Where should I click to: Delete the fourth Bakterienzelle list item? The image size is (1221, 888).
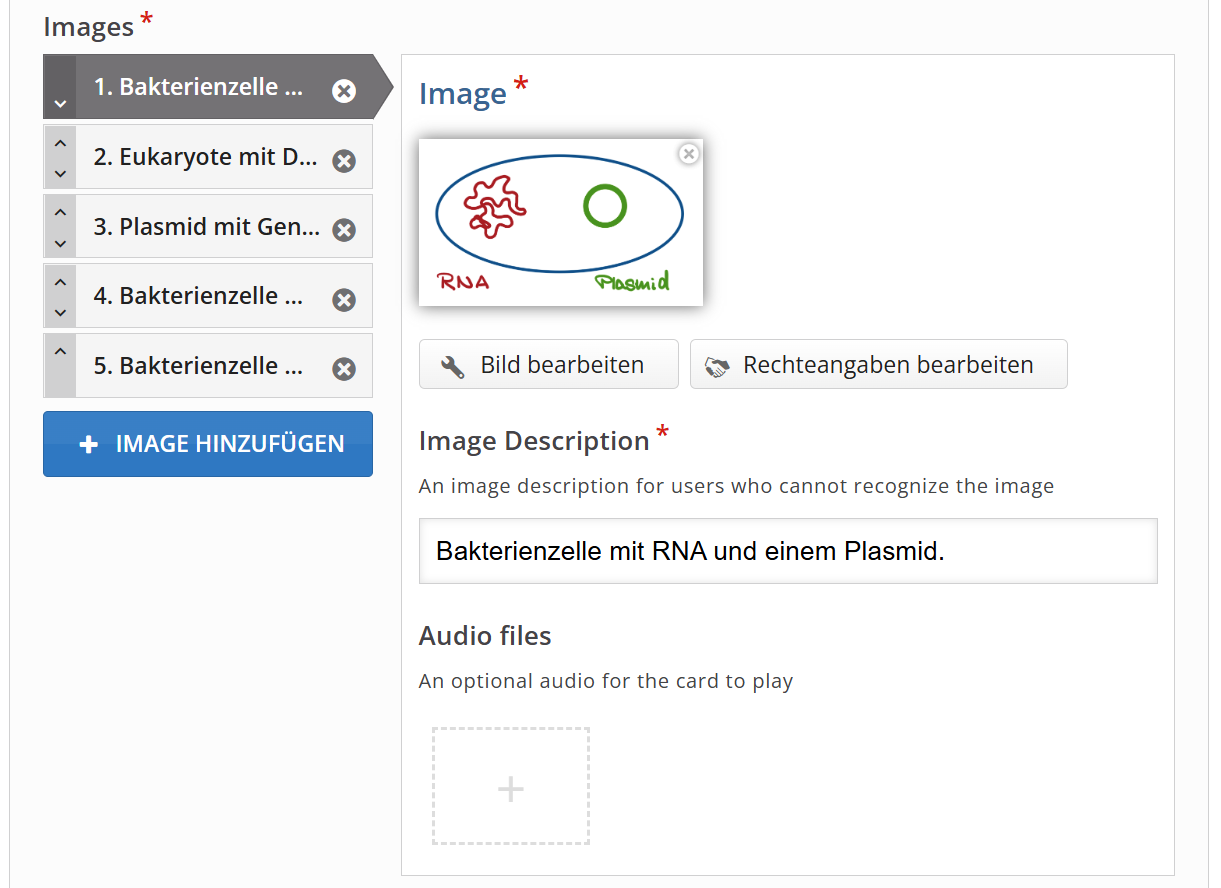click(x=344, y=300)
